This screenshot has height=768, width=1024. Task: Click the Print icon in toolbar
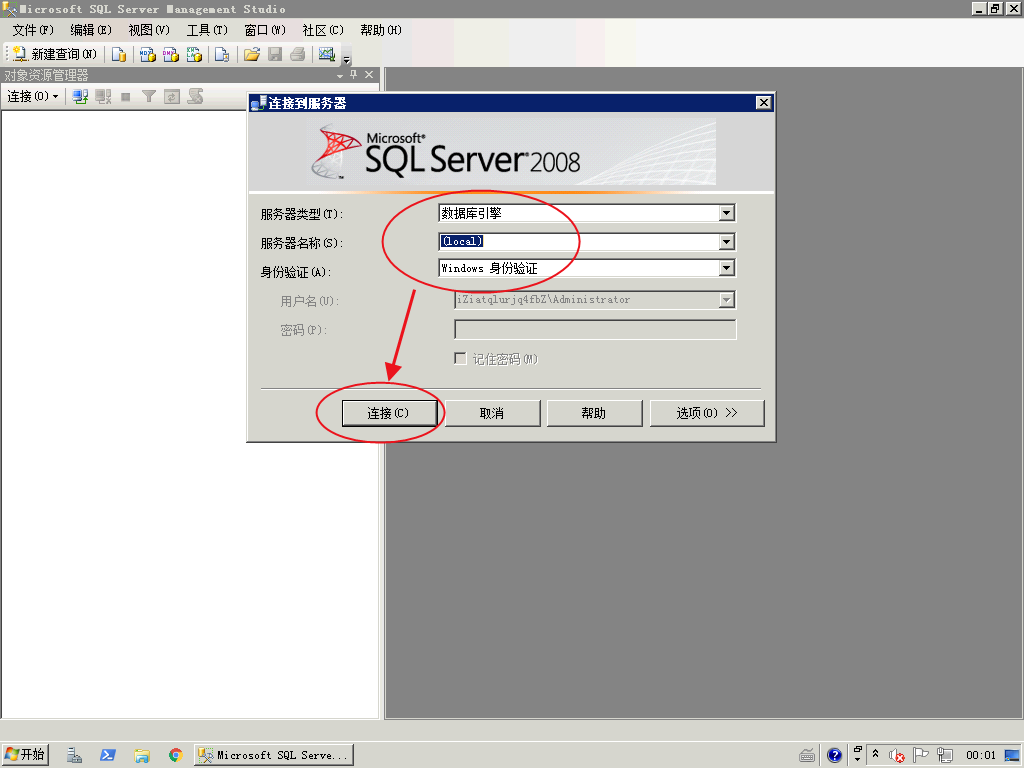click(298, 54)
